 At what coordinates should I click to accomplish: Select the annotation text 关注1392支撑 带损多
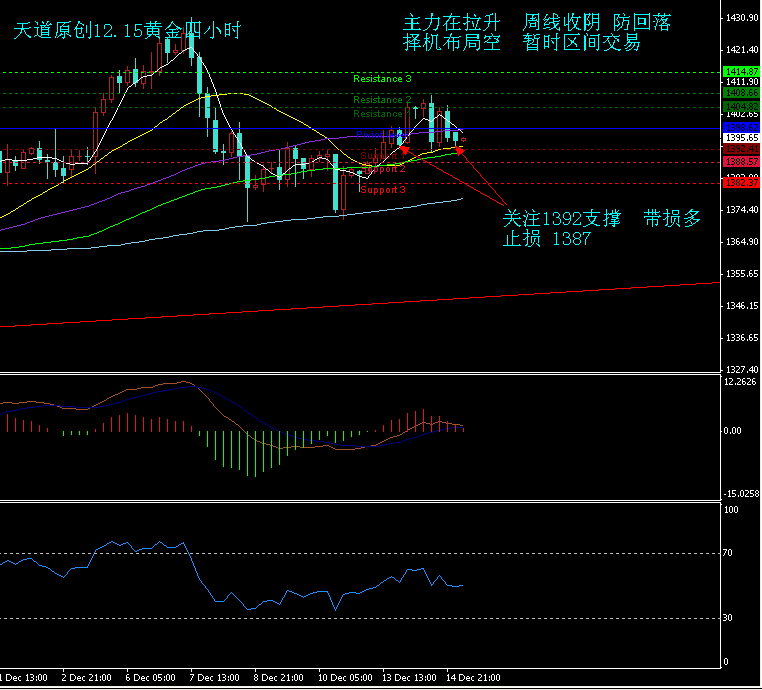coord(600,219)
